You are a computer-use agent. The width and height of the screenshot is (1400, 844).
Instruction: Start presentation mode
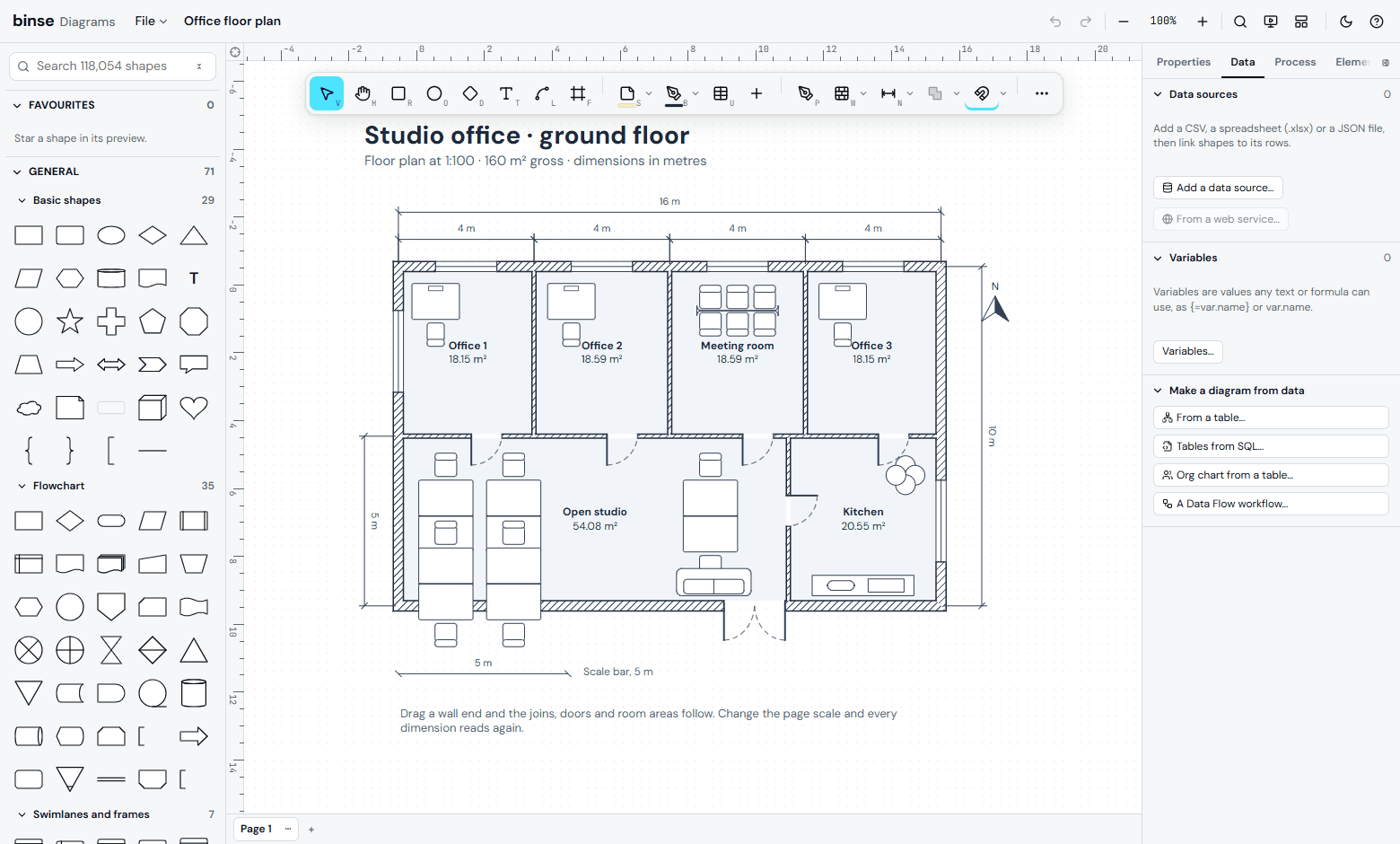1271,22
